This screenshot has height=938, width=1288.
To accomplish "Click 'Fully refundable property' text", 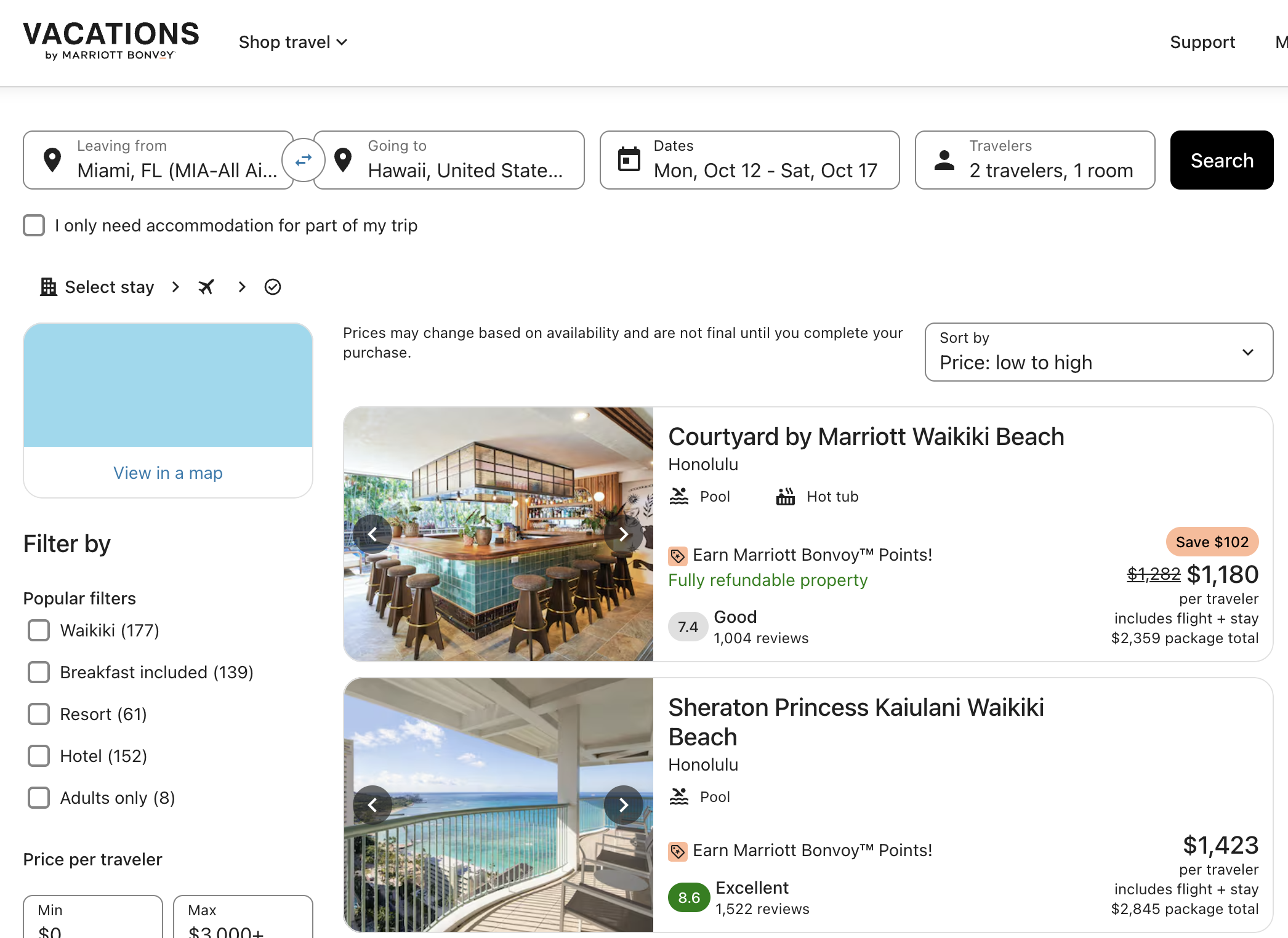I will tap(768, 580).
